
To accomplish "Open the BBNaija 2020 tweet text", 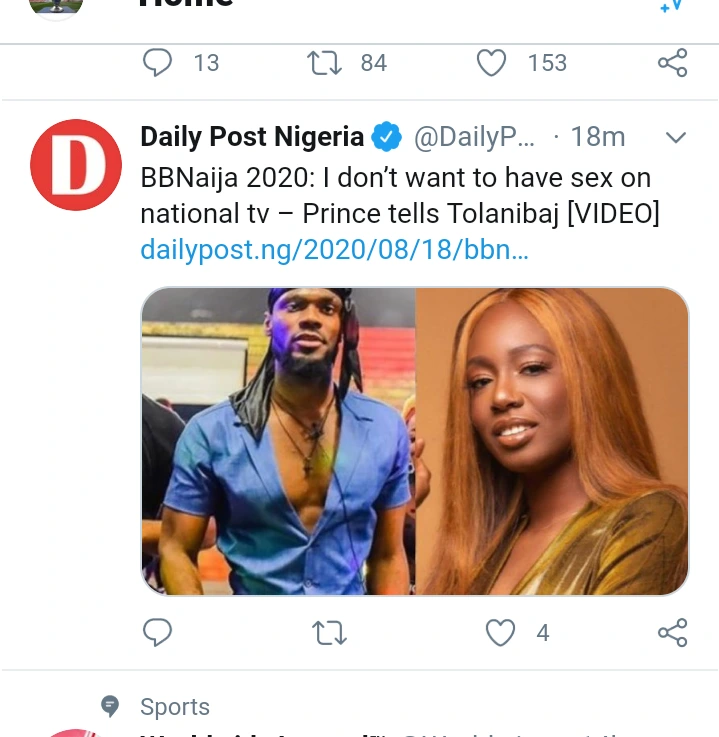I will click(398, 196).
